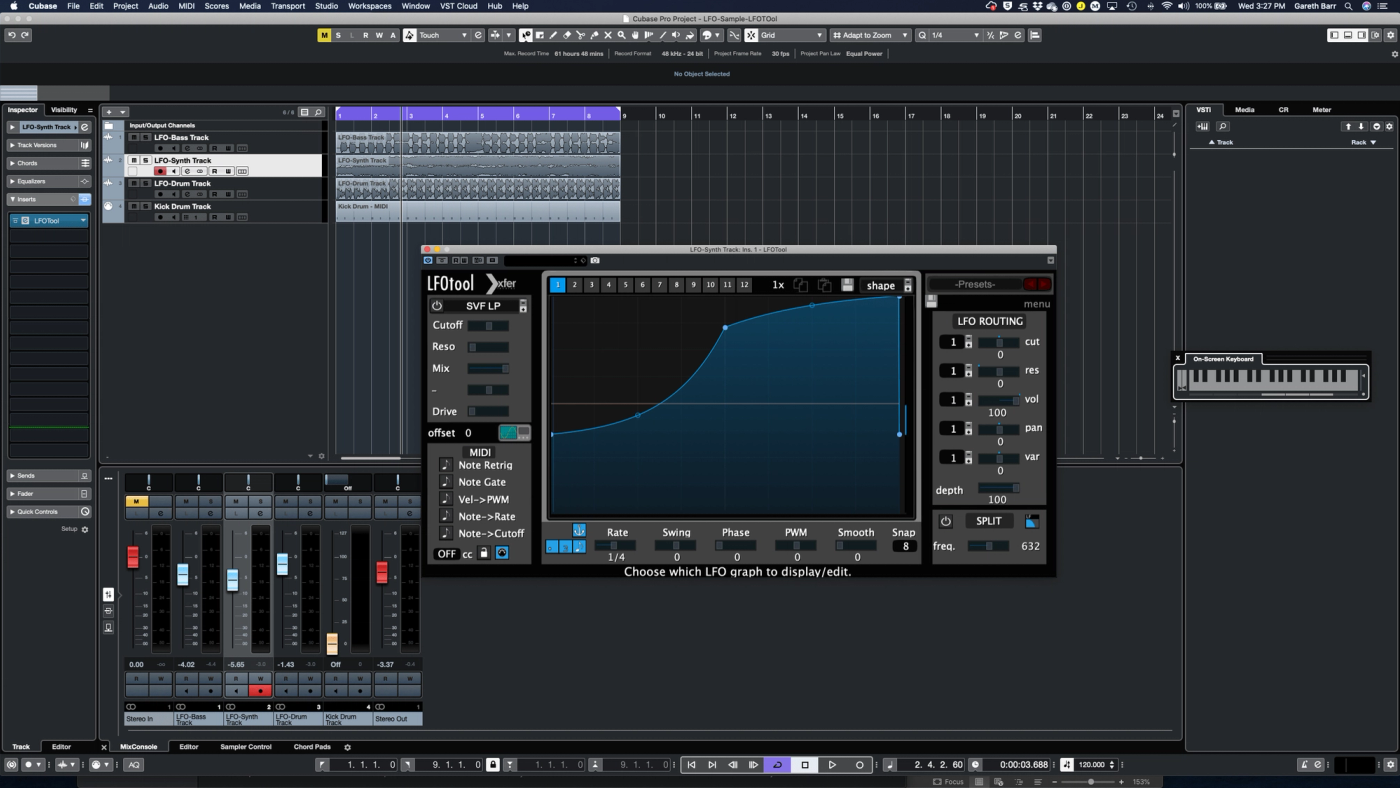Click the anchor icon above Rate
This screenshot has height=788, width=1400.
(x=579, y=530)
